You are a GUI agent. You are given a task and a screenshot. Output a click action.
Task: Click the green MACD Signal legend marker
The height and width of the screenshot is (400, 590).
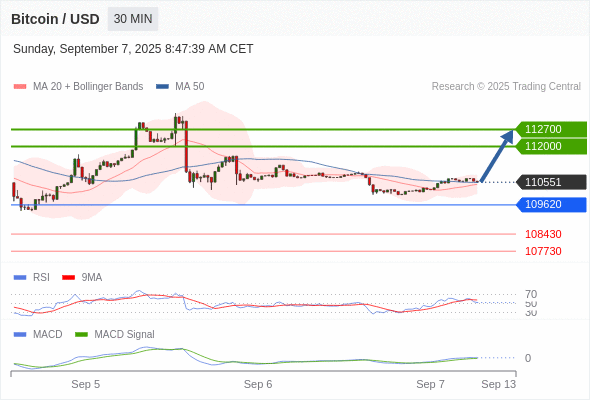click(81, 335)
